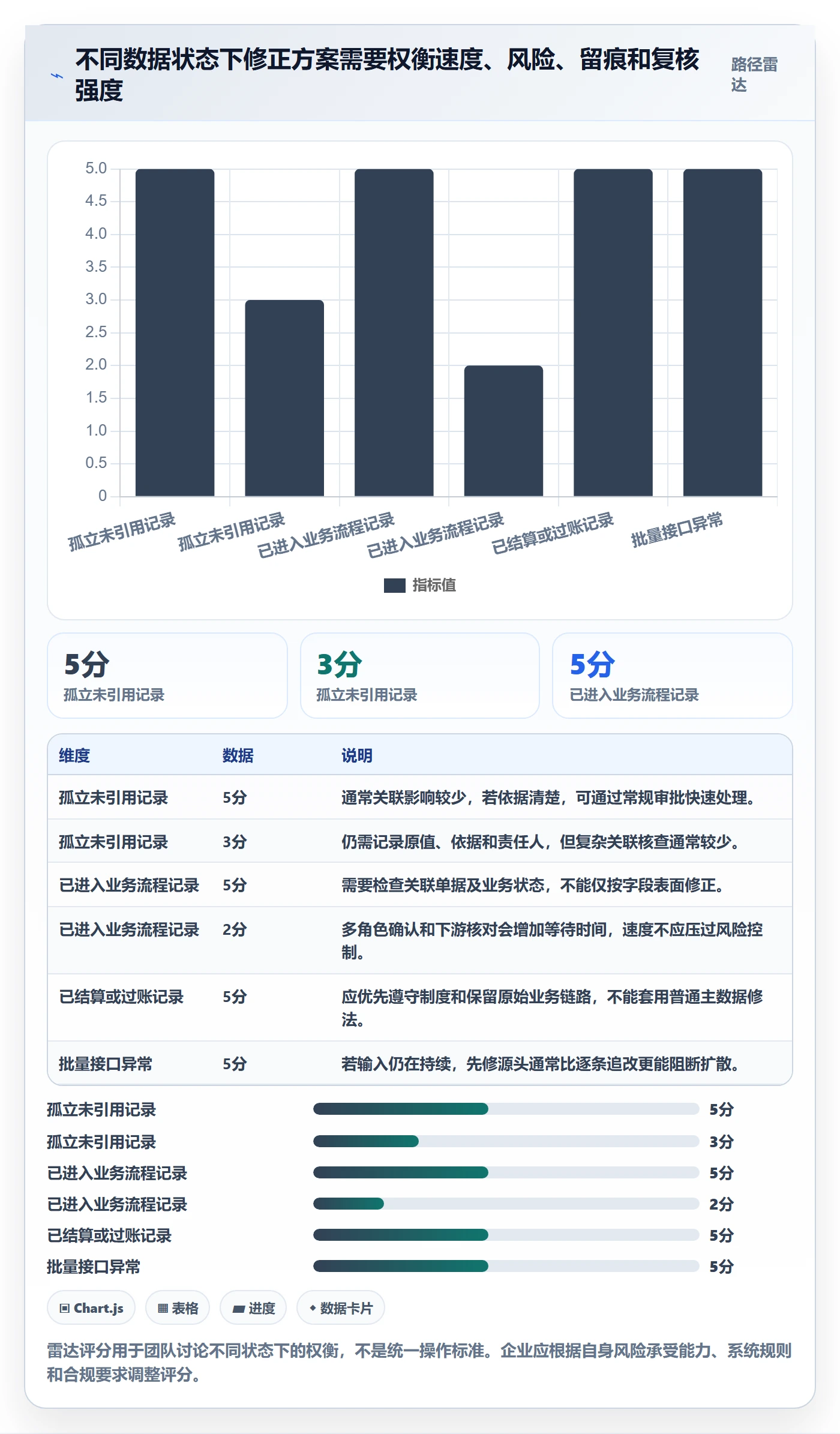The height and width of the screenshot is (1434, 840).
Task: Click the 已进入业务流程记录 progress bar showing 2分
Action: pyautogui.click(x=506, y=1204)
